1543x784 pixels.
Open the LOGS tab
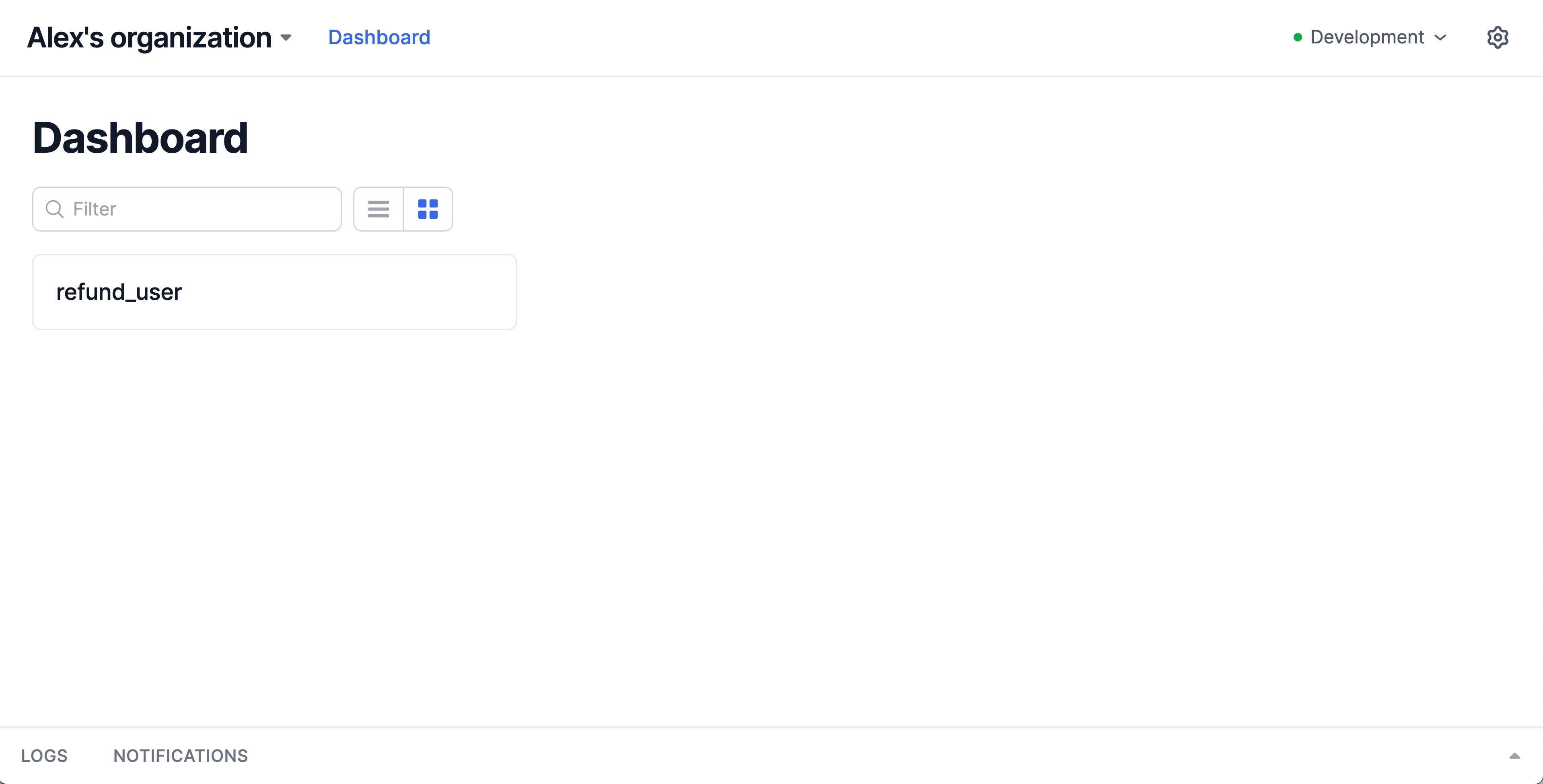click(x=44, y=756)
